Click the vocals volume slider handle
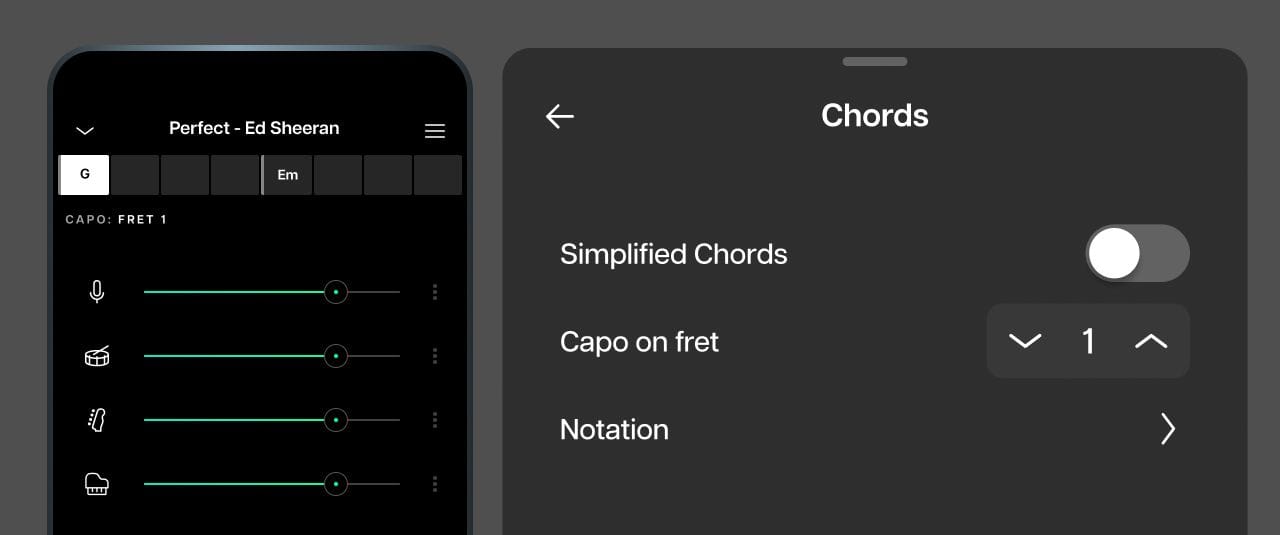The width and height of the screenshot is (1280, 535). (x=336, y=292)
